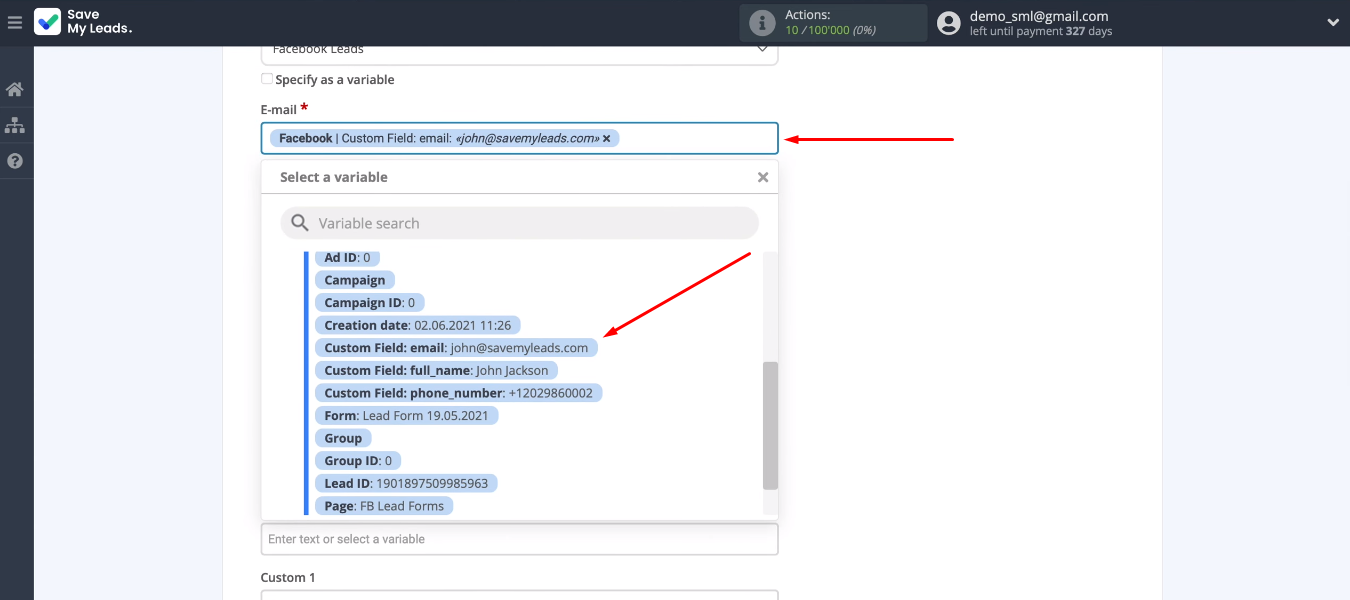
Task: Click the Actions info icon
Action: coord(762,22)
